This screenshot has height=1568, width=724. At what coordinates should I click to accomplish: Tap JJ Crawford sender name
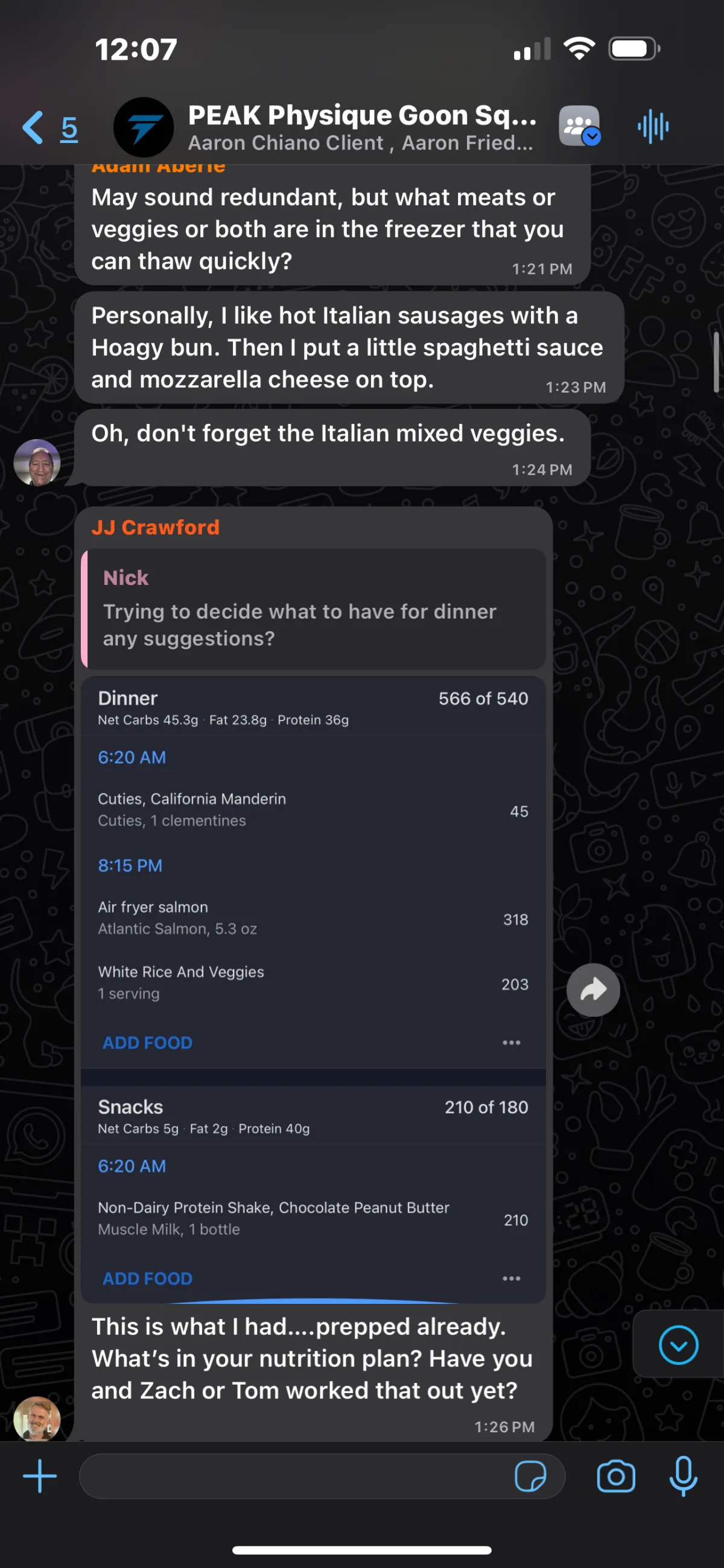tap(155, 527)
